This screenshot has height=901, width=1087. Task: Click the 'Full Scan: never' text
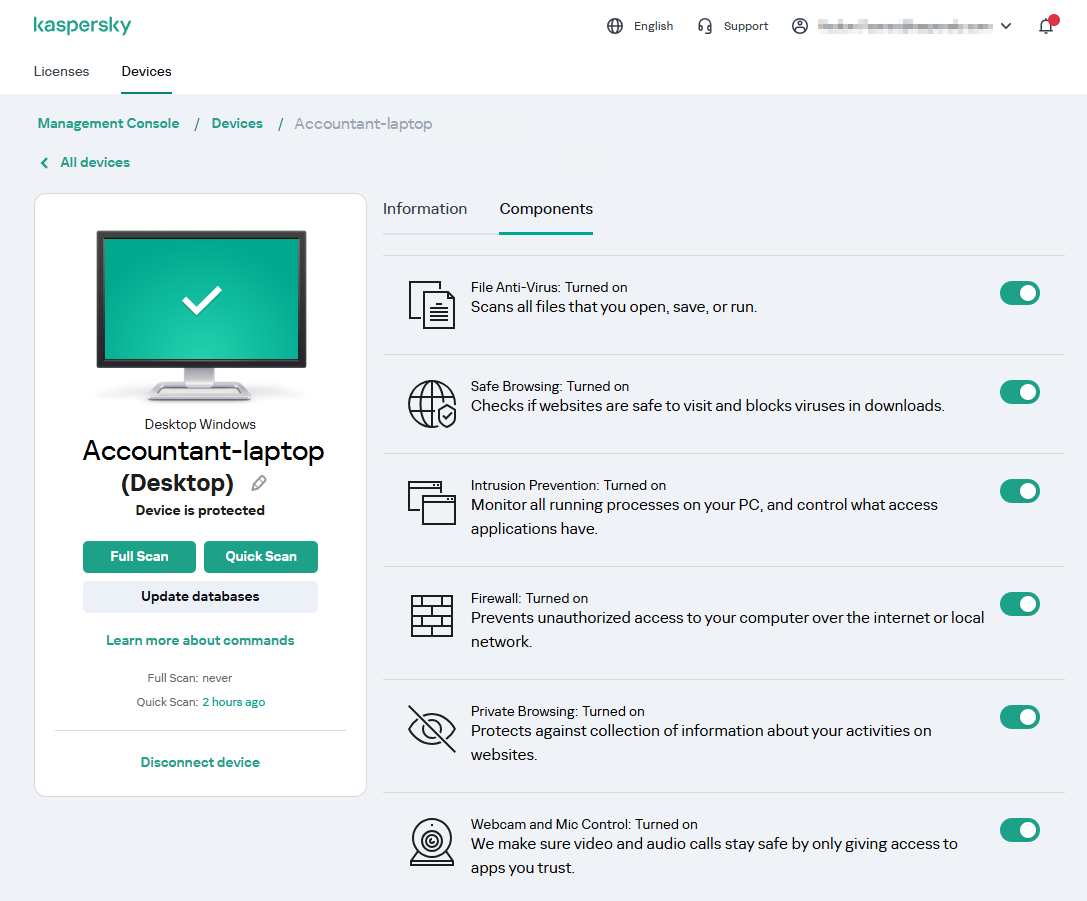click(x=190, y=678)
